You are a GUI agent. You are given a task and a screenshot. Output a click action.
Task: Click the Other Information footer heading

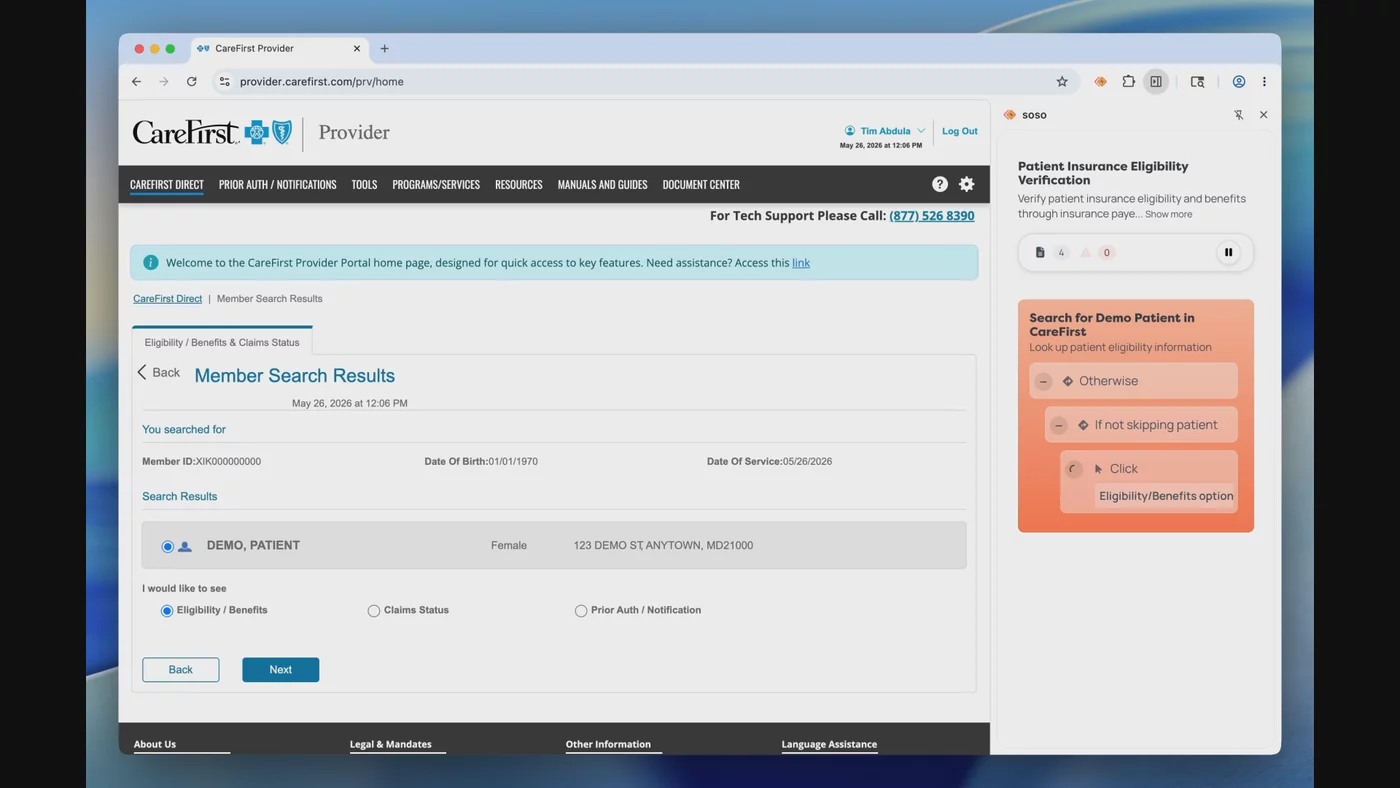pos(608,744)
